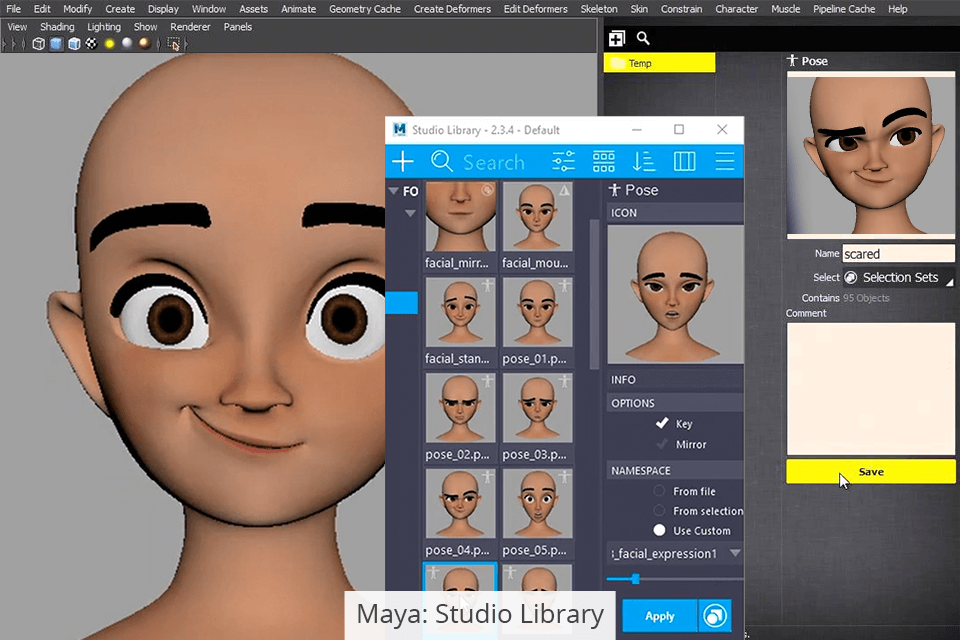Image resolution: width=960 pixels, height=640 pixels.
Task: Open the Pipeline Cache menu
Action: point(844,9)
